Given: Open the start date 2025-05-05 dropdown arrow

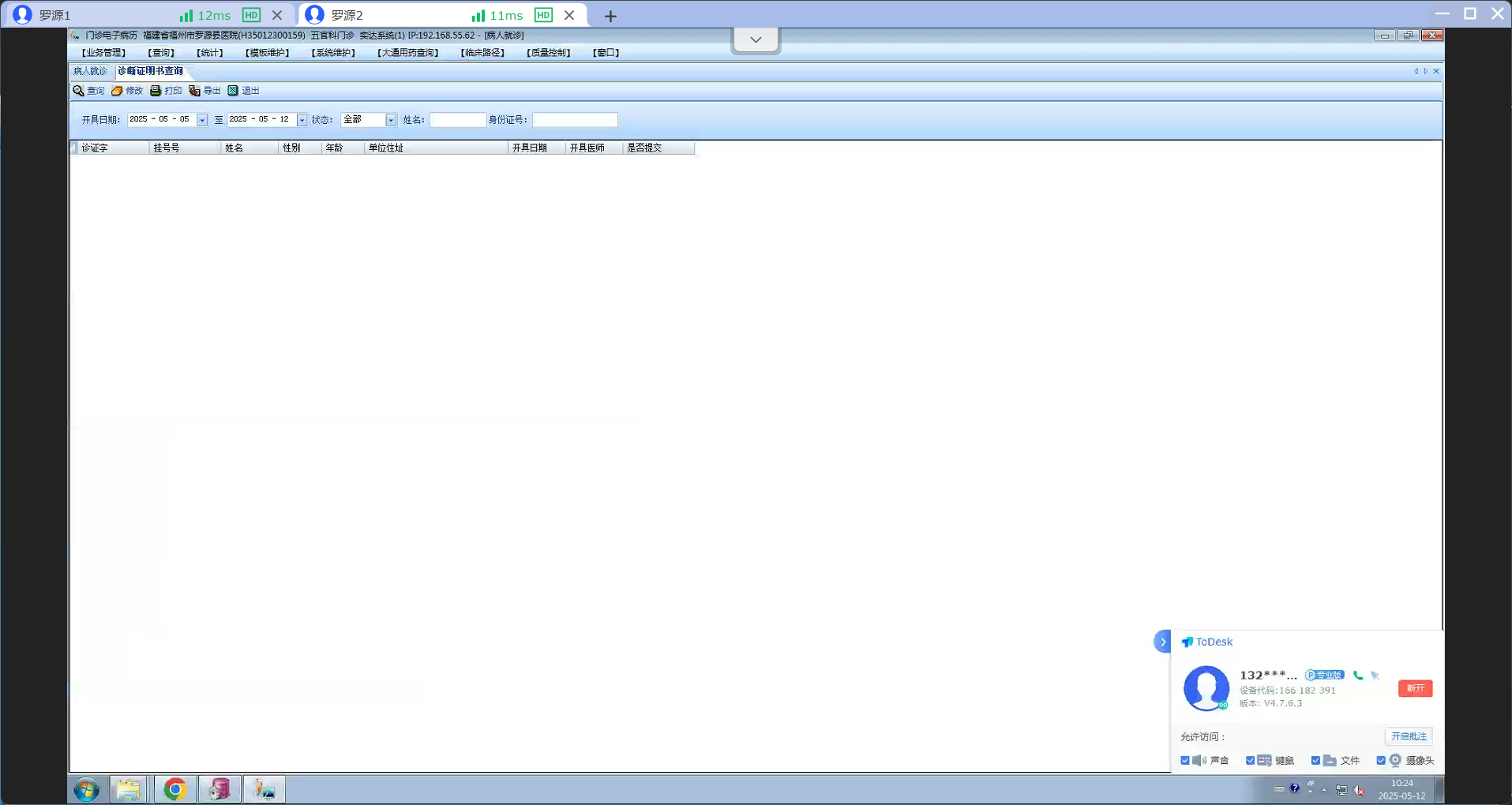Looking at the screenshot, I should point(202,120).
